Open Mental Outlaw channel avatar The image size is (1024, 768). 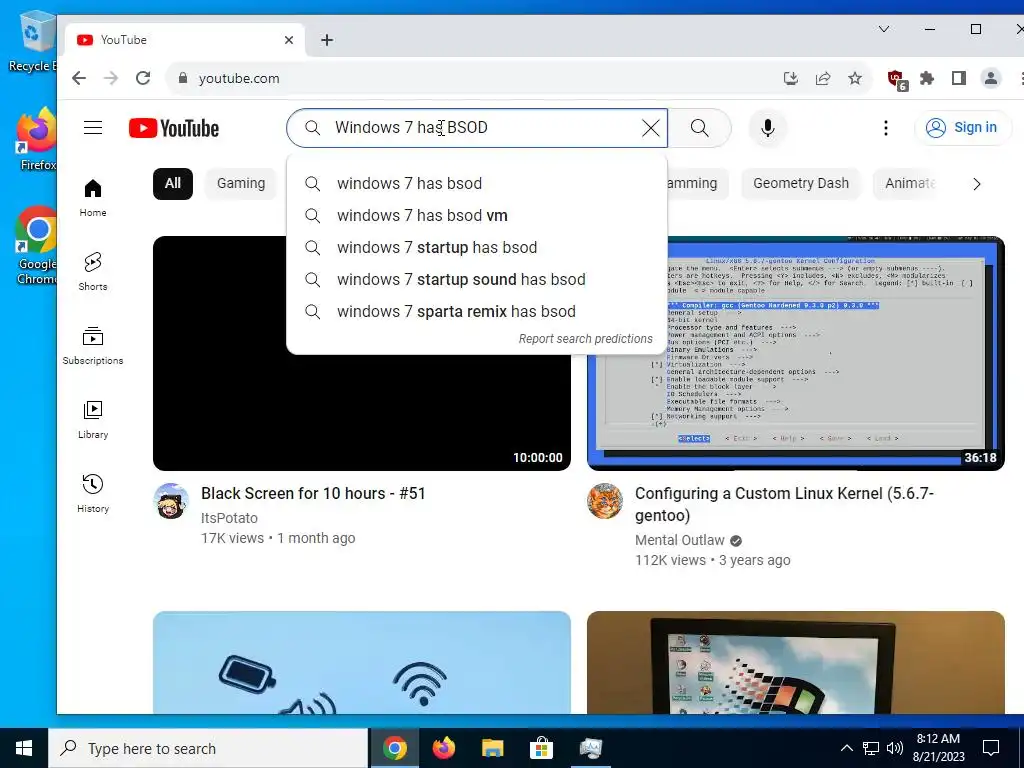click(605, 501)
